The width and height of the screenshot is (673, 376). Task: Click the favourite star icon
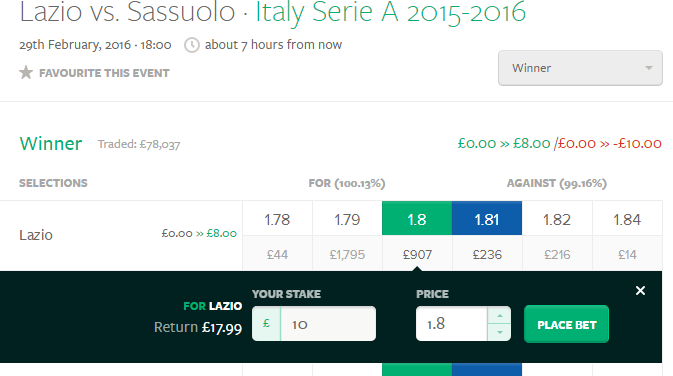point(26,73)
